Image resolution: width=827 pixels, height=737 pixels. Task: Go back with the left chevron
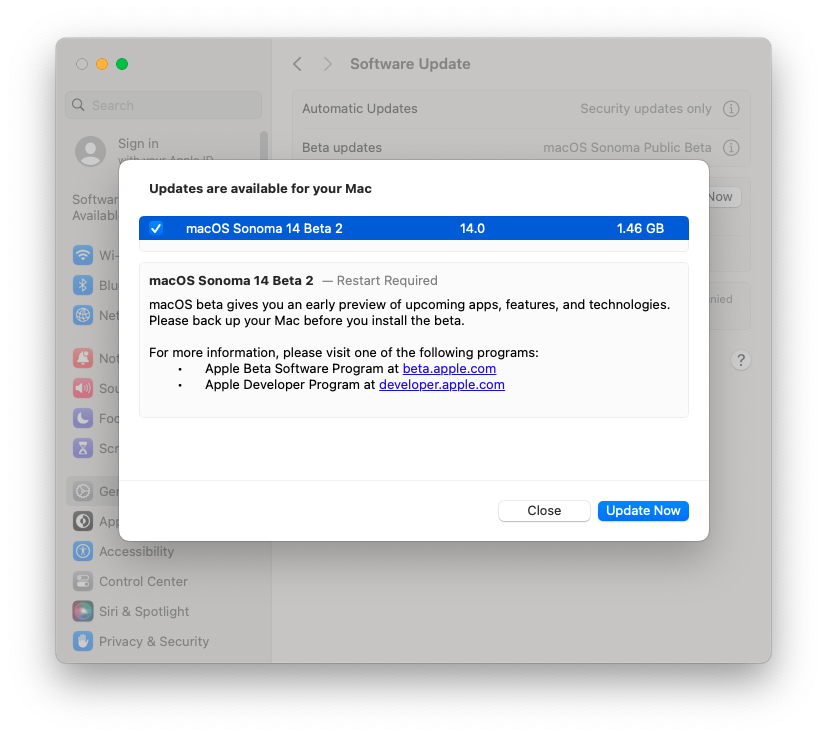tap(297, 64)
